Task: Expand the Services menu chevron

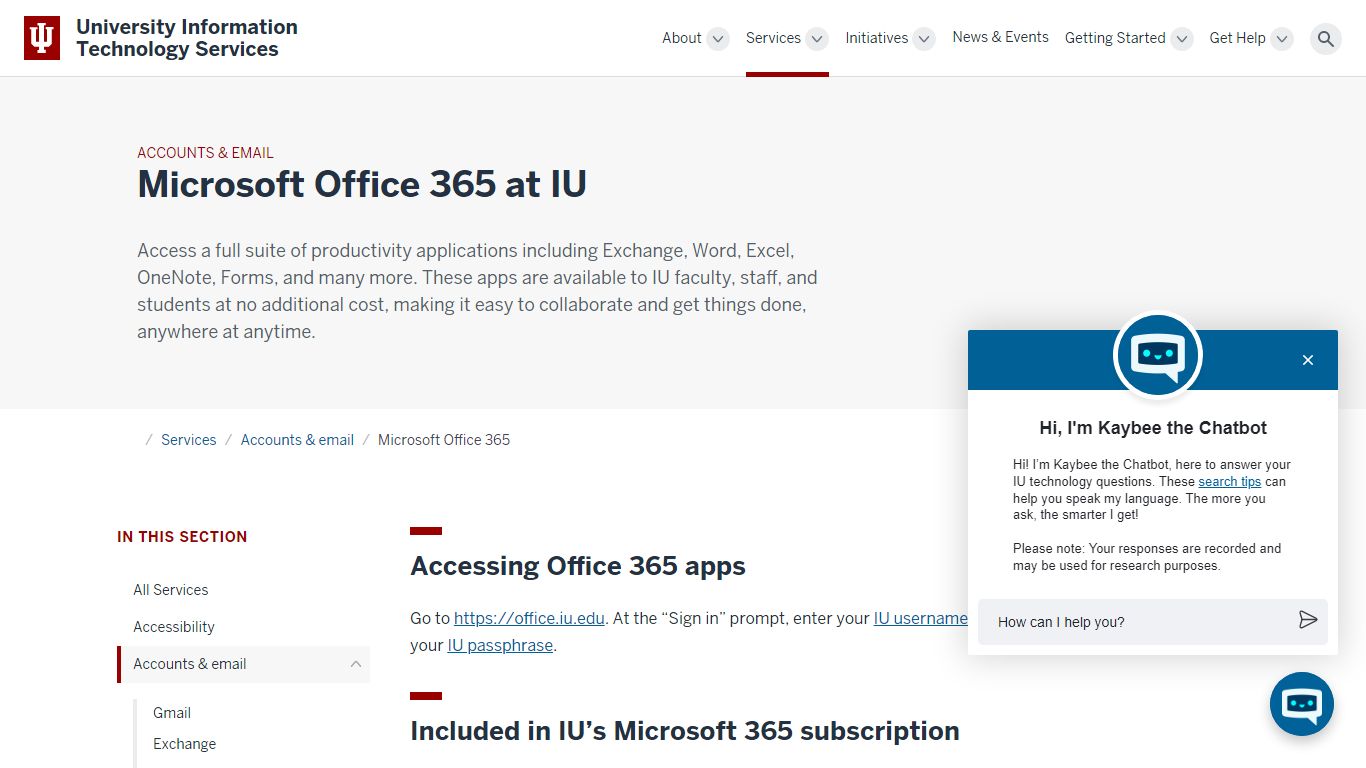Action: [x=817, y=39]
